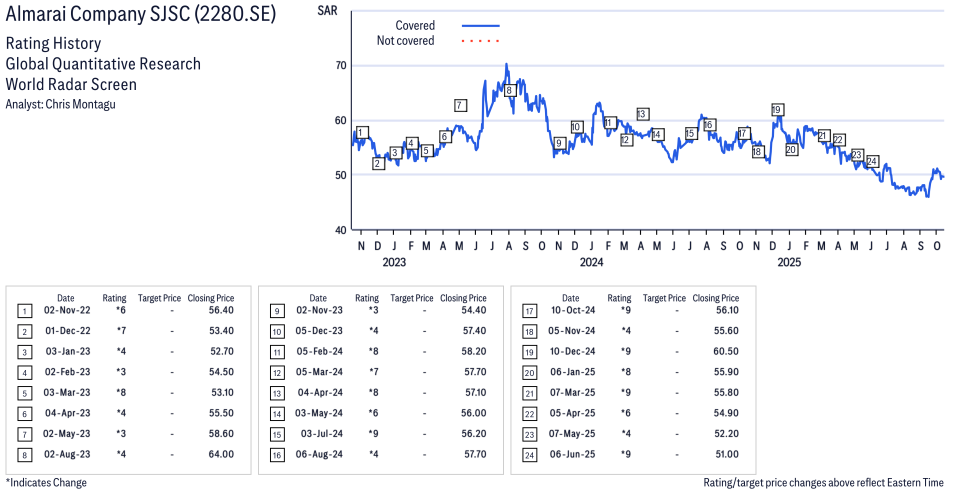This screenshot has width=955, height=489.
Task: Click the blue Covered legend line
Action: tap(480, 25)
